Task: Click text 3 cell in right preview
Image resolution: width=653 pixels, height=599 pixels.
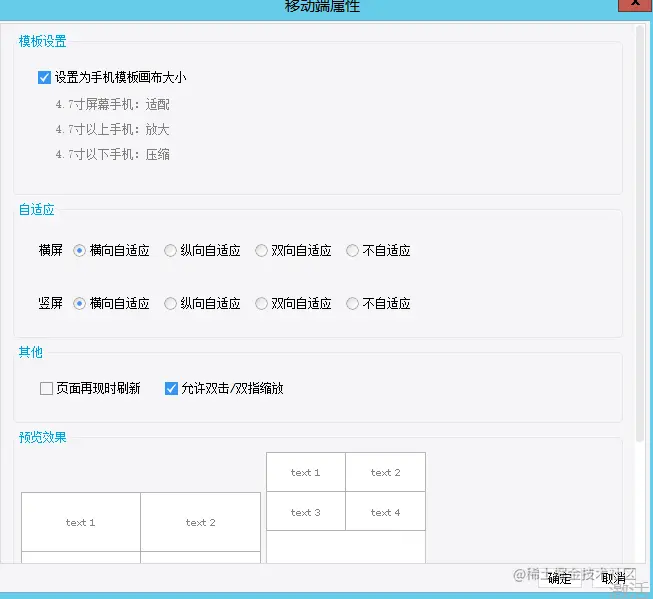Action: coord(306,512)
